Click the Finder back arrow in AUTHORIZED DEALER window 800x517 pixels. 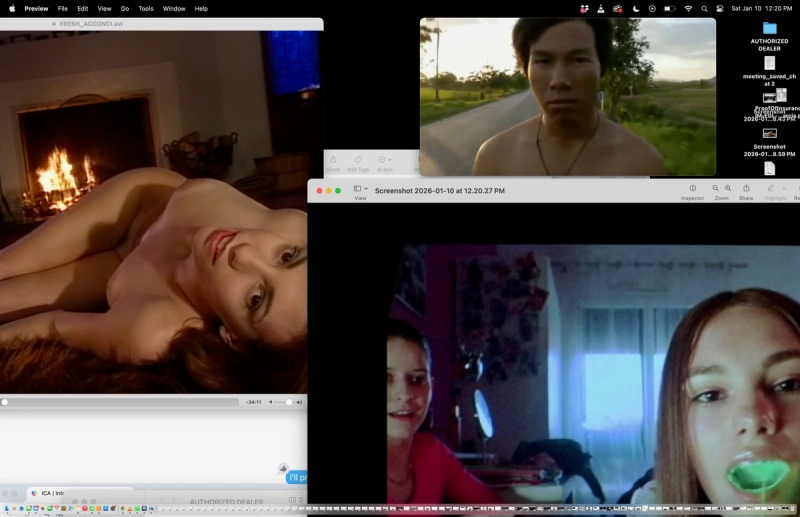tap(162, 500)
